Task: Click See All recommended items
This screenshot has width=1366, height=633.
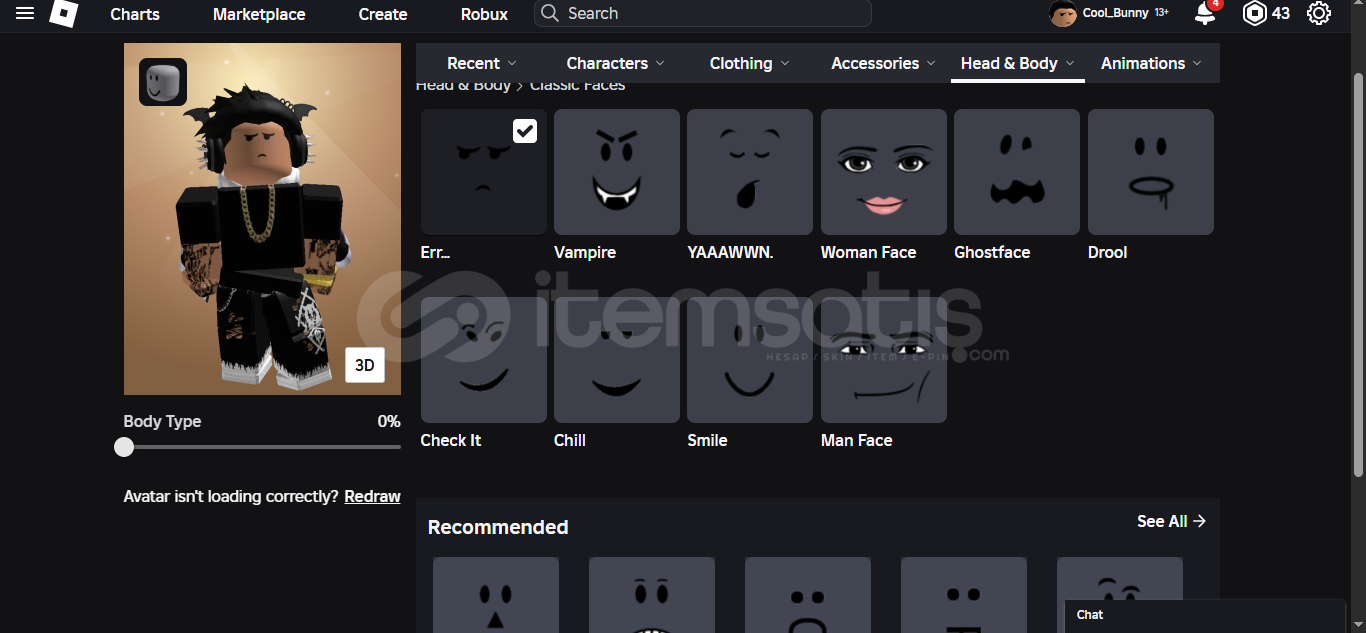Action: click(x=1171, y=521)
